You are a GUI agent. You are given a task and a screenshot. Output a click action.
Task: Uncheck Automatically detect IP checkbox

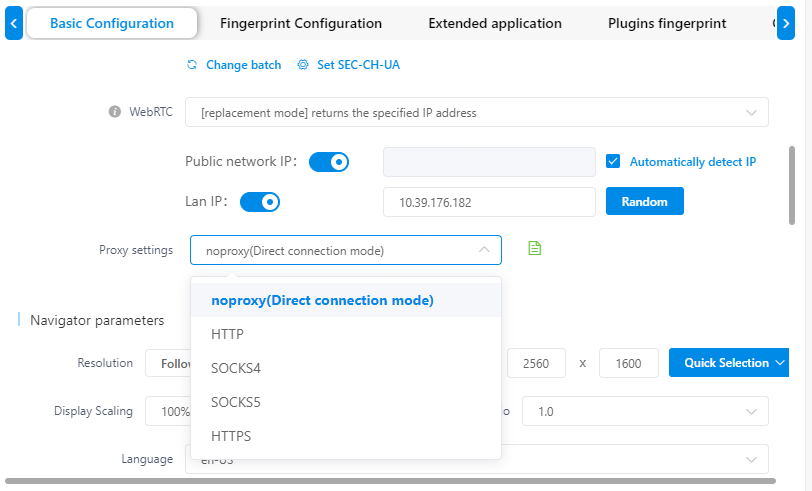(x=614, y=161)
